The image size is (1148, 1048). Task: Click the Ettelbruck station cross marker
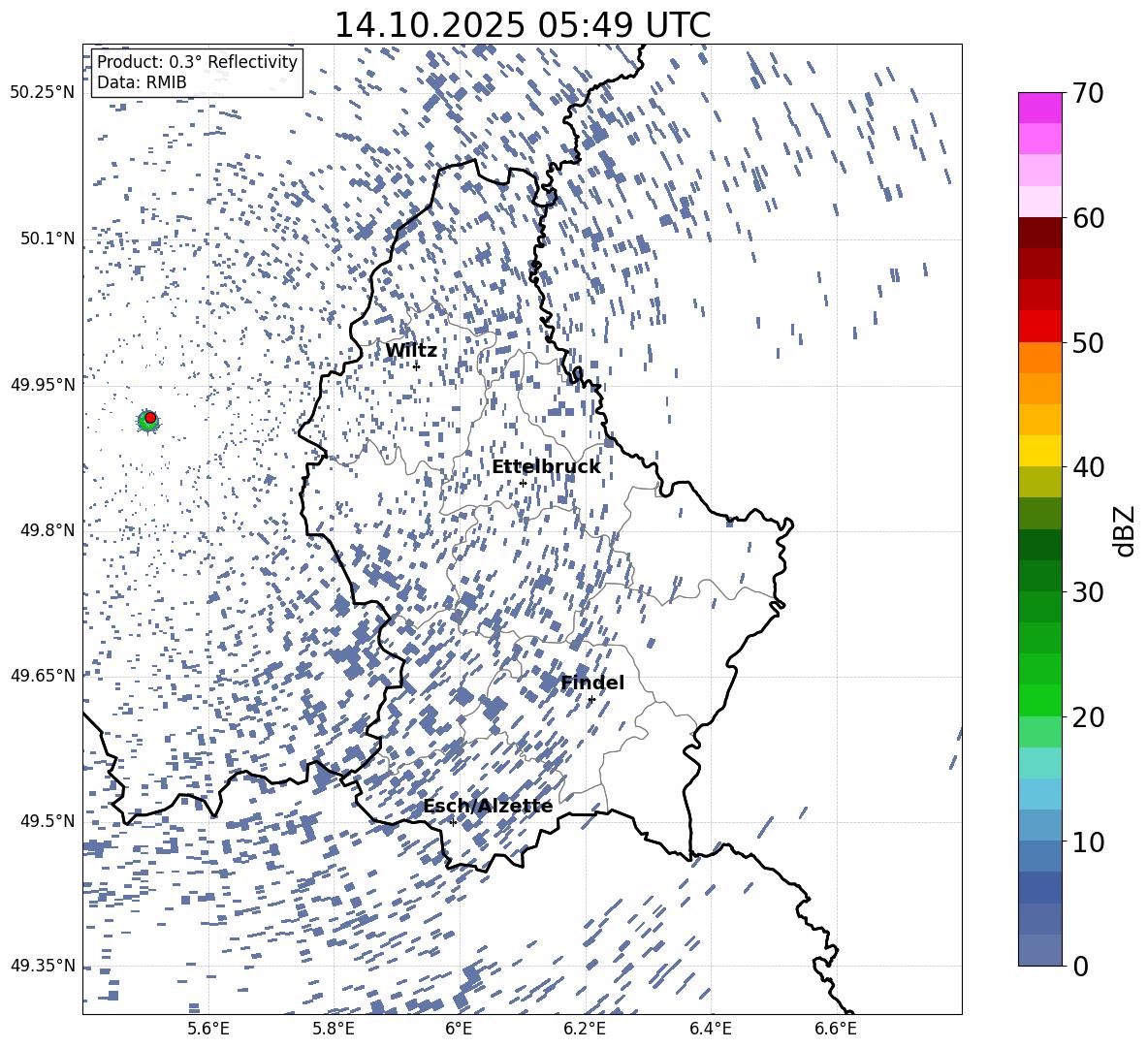pos(523,483)
